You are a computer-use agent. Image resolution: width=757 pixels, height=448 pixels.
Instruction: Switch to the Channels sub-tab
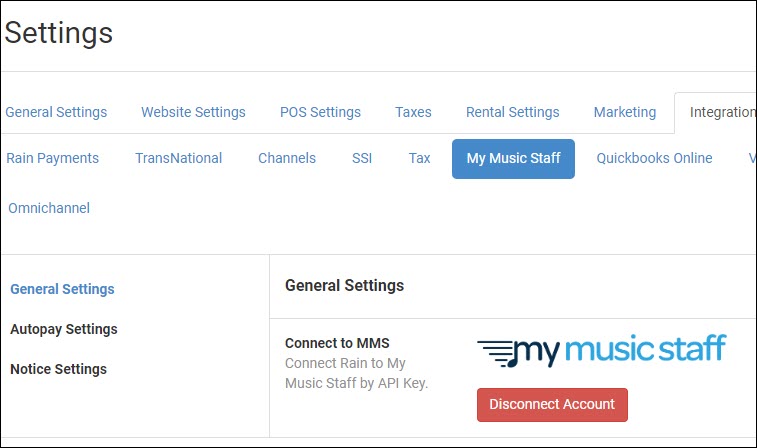pos(287,158)
